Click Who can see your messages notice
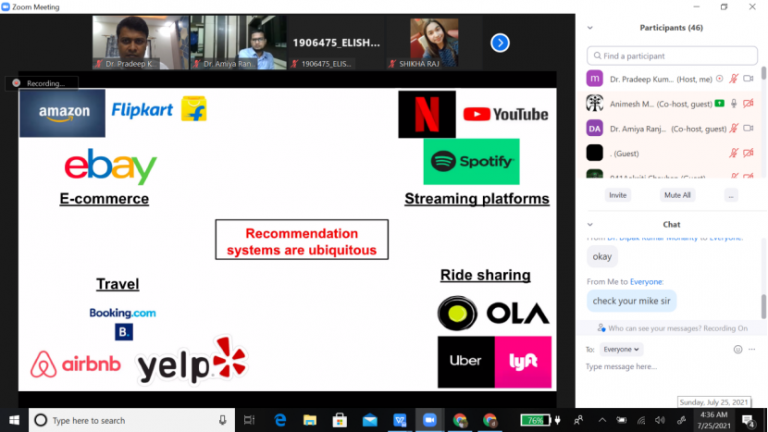This screenshot has width=768, height=432. [x=672, y=328]
